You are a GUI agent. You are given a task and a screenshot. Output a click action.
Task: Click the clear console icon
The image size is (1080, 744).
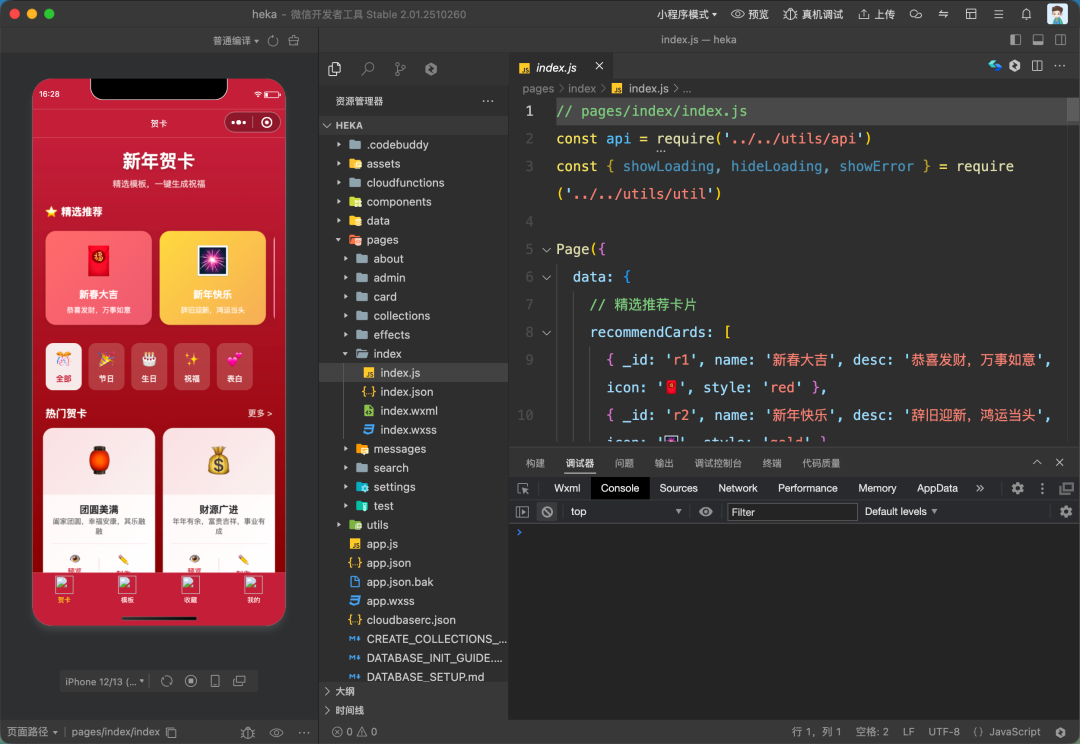pos(547,511)
